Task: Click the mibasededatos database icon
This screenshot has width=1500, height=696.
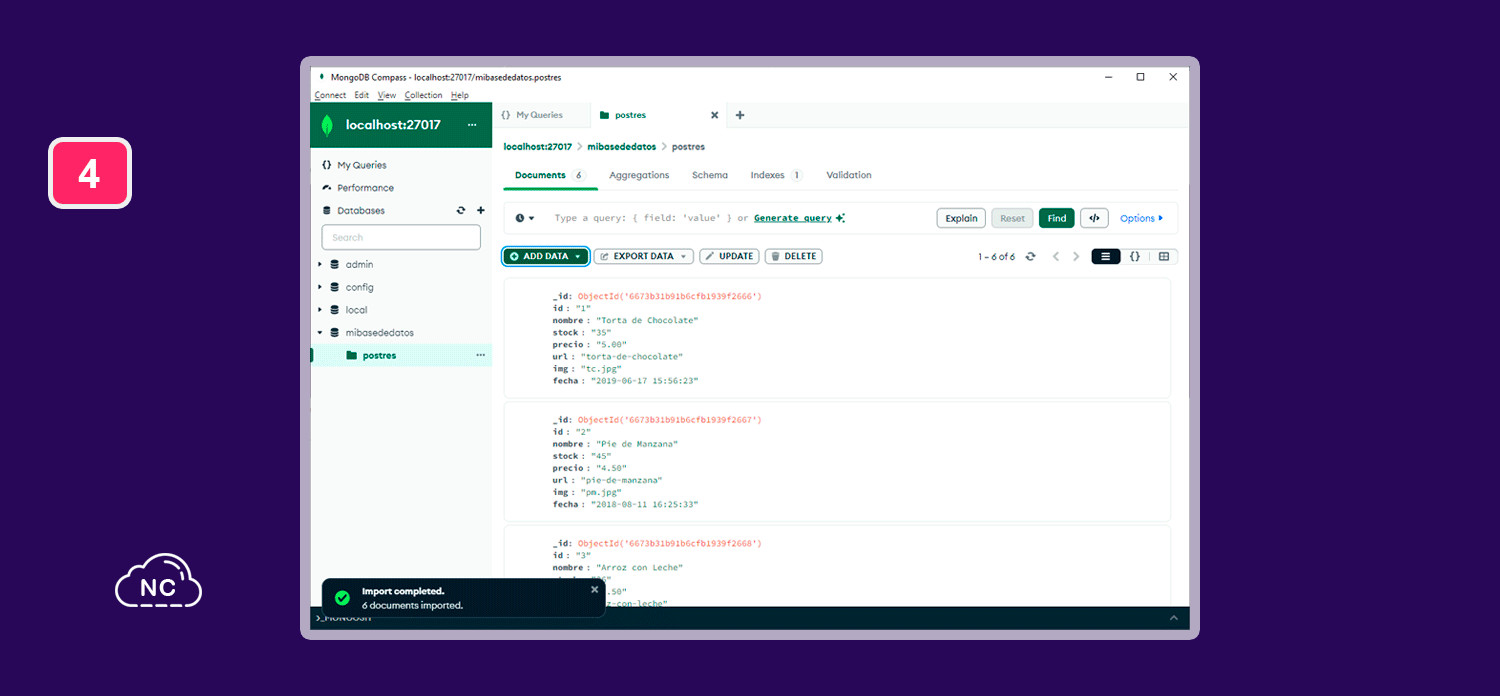Action: (x=335, y=333)
